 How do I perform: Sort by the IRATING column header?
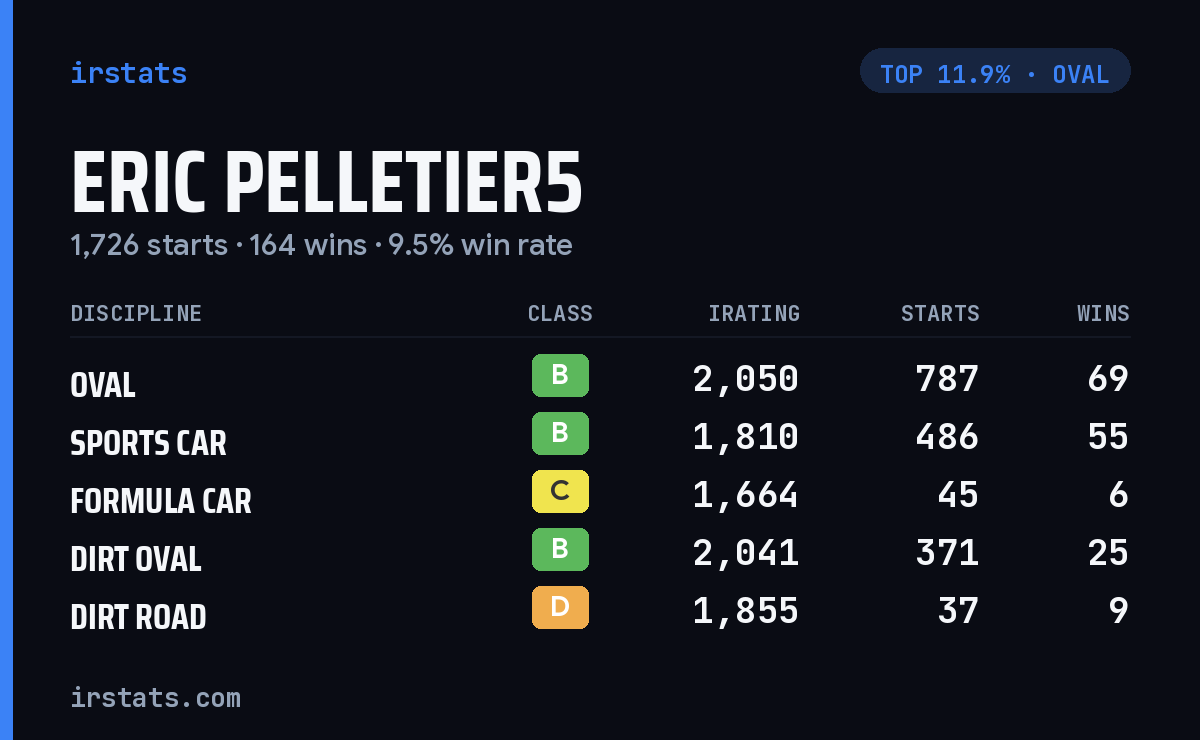[x=754, y=314]
